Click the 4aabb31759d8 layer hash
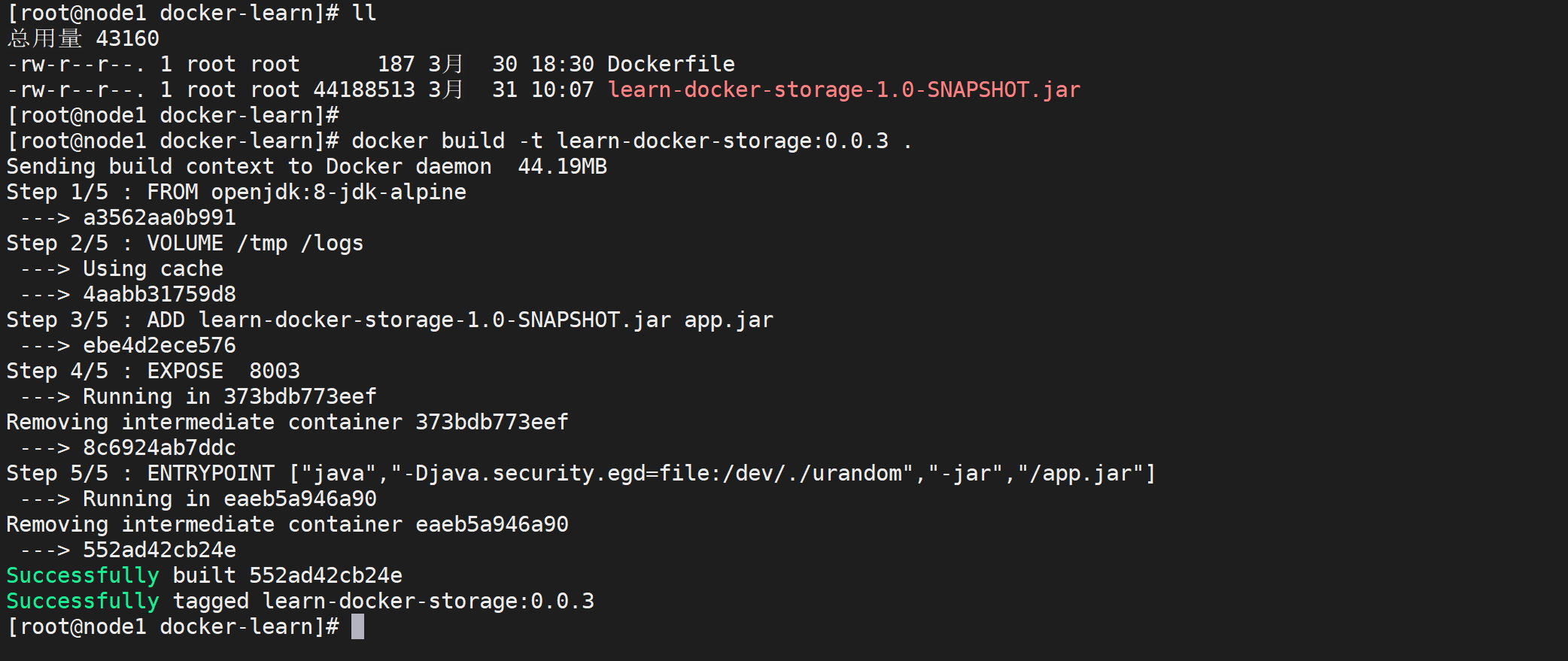Image resolution: width=1568 pixels, height=661 pixels. point(160,295)
